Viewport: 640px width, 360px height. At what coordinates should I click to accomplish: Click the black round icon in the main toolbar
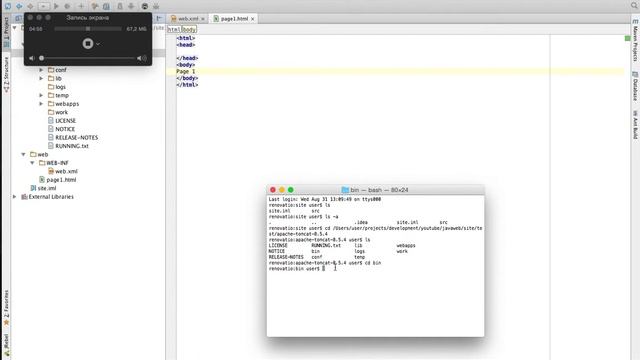(x=145, y=6)
